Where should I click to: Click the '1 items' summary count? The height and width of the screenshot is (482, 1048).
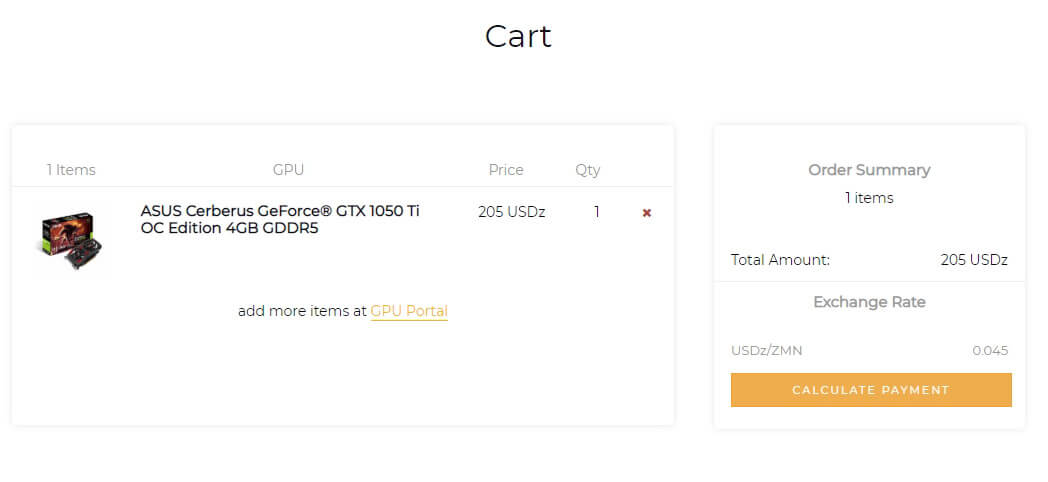coord(869,198)
